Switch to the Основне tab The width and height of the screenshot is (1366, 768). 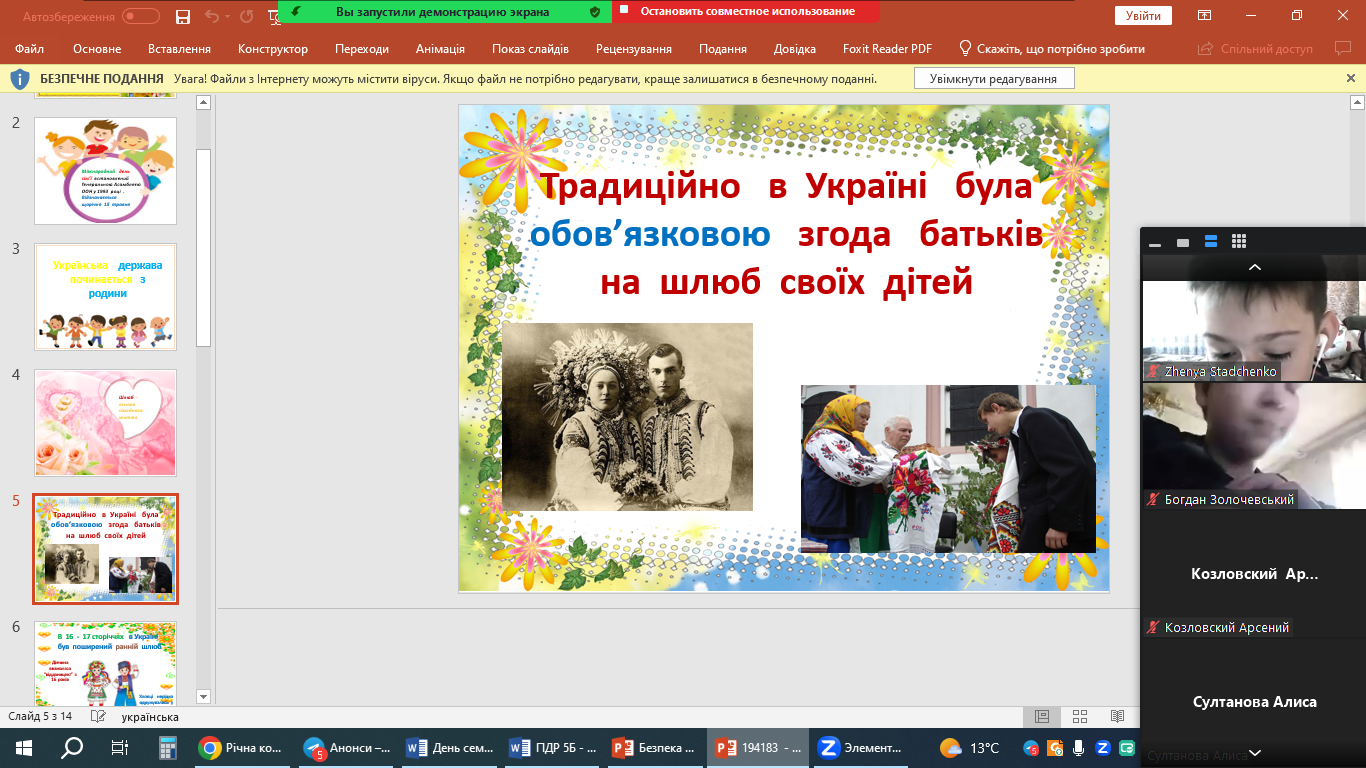[x=97, y=49]
